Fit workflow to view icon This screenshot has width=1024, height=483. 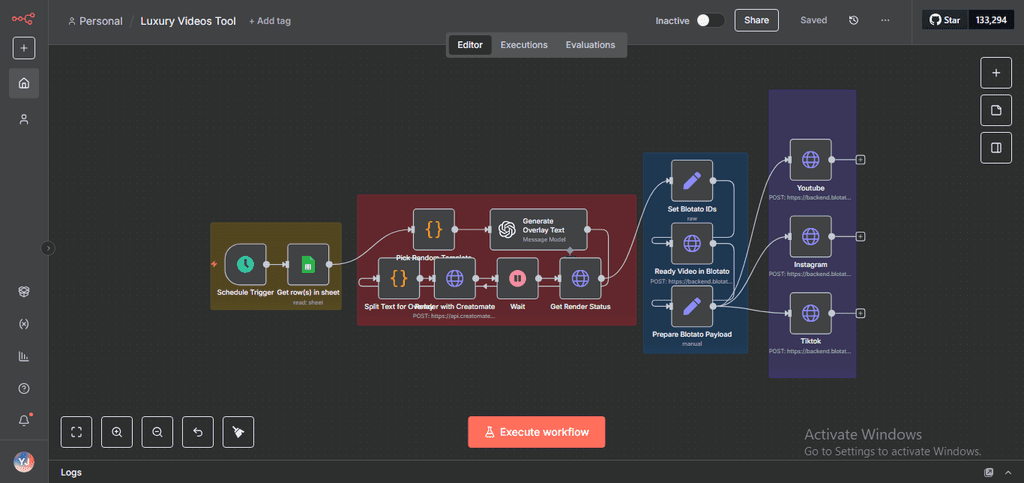click(76, 432)
